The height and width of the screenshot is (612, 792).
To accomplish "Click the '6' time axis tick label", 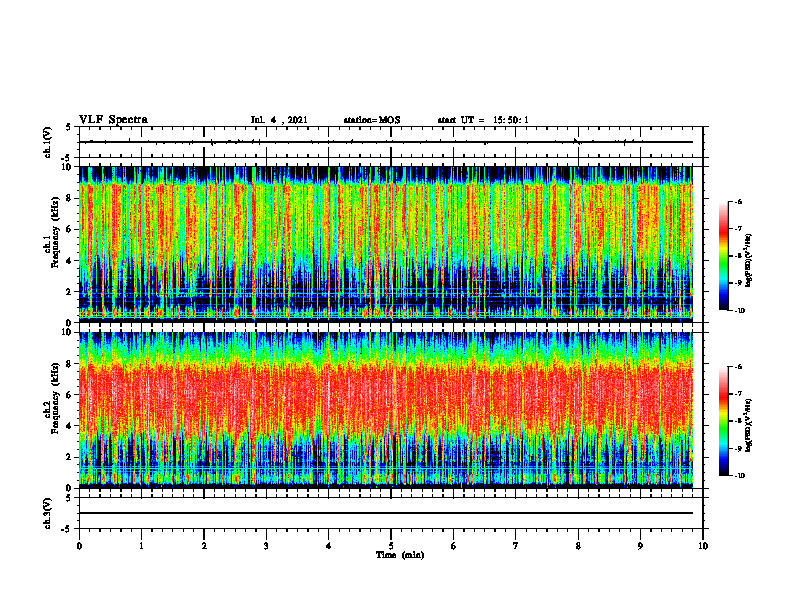I will click(454, 546).
